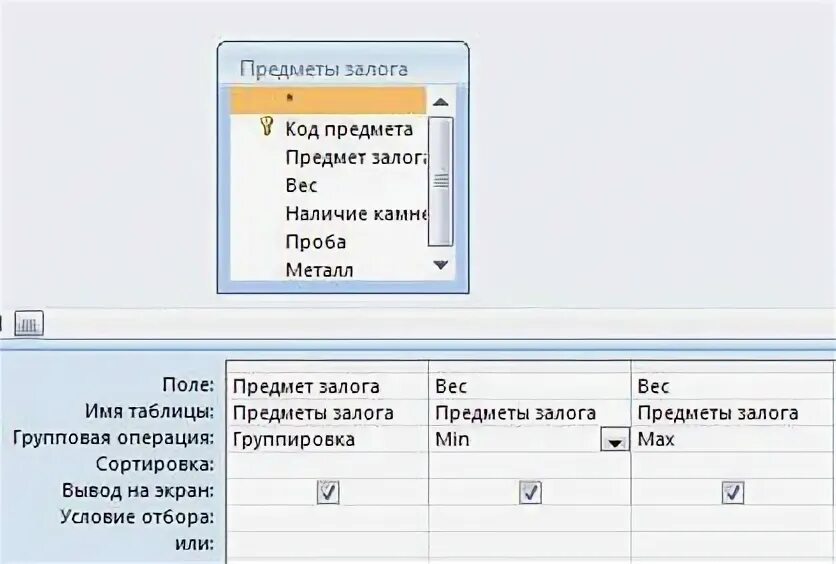Click the или cell in the Min column
This screenshot has width=836, height=564.
[x=529, y=544]
